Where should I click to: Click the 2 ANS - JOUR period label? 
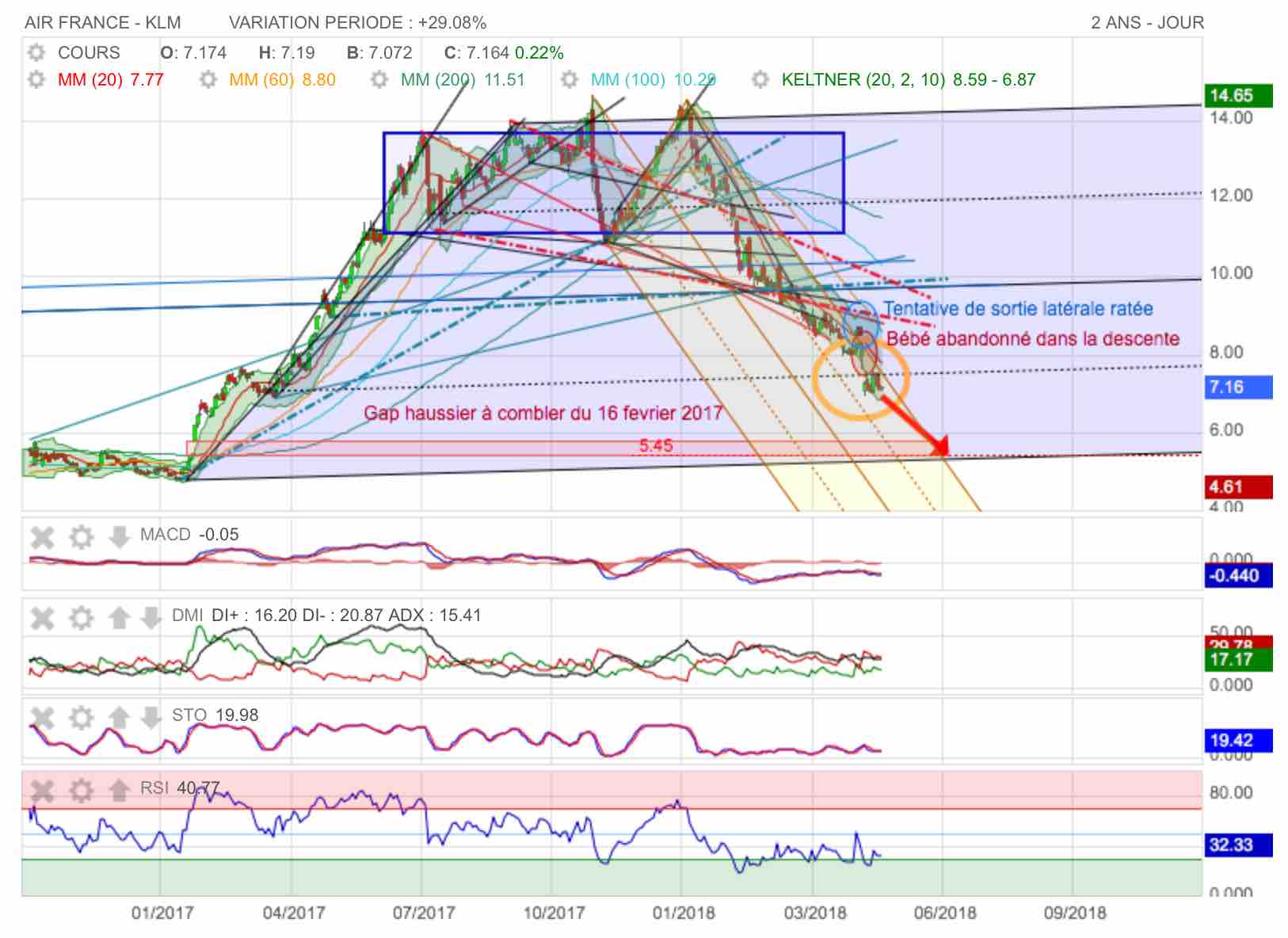(1147, 23)
